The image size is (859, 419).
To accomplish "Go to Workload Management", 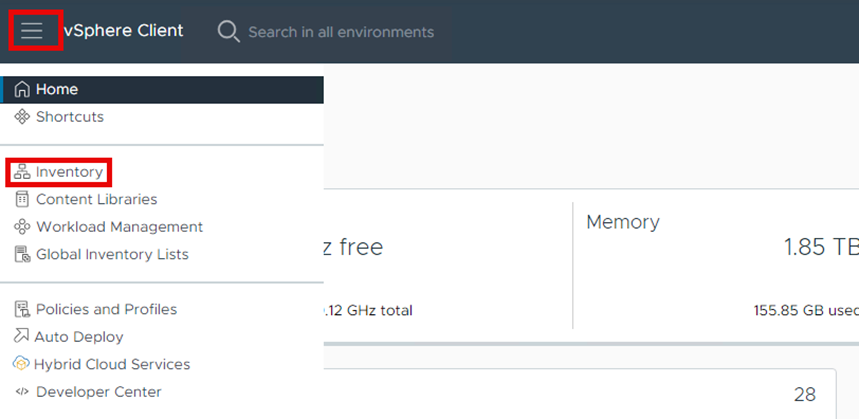I will pos(119,227).
